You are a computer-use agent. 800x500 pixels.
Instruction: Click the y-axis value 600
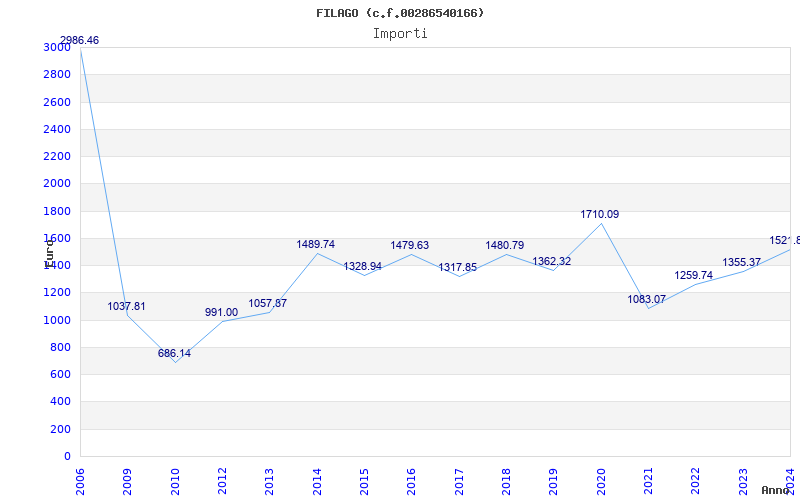(x=60, y=374)
